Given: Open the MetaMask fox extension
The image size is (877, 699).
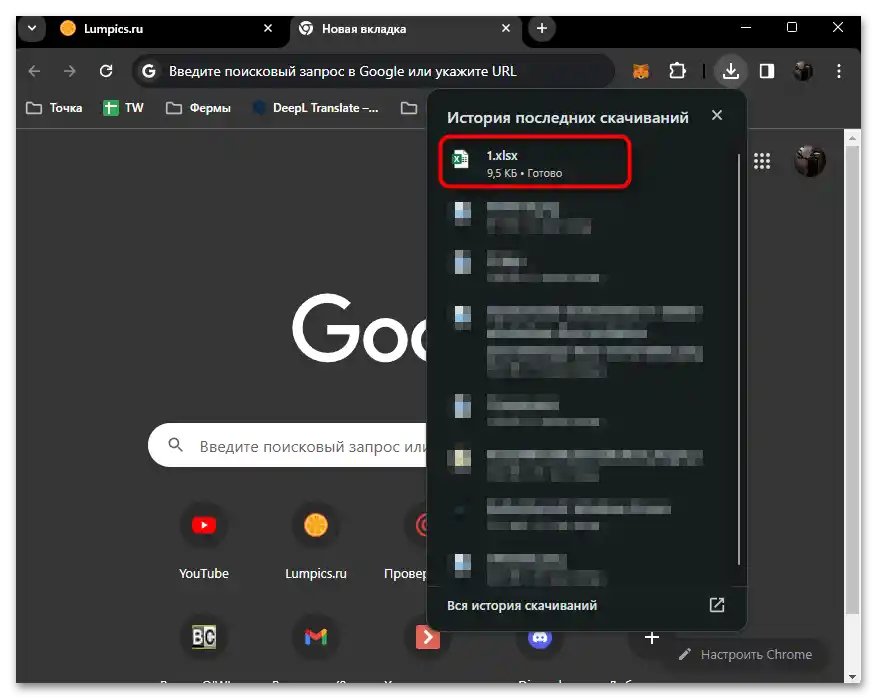Looking at the screenshot, I should point(640,71).
